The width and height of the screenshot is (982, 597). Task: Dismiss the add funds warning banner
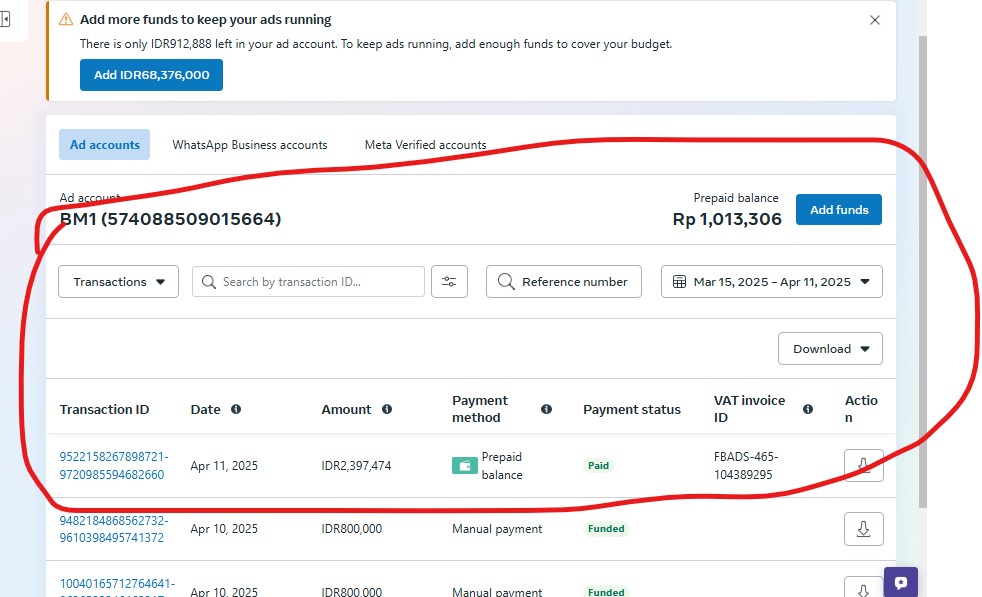coord(875,20)
